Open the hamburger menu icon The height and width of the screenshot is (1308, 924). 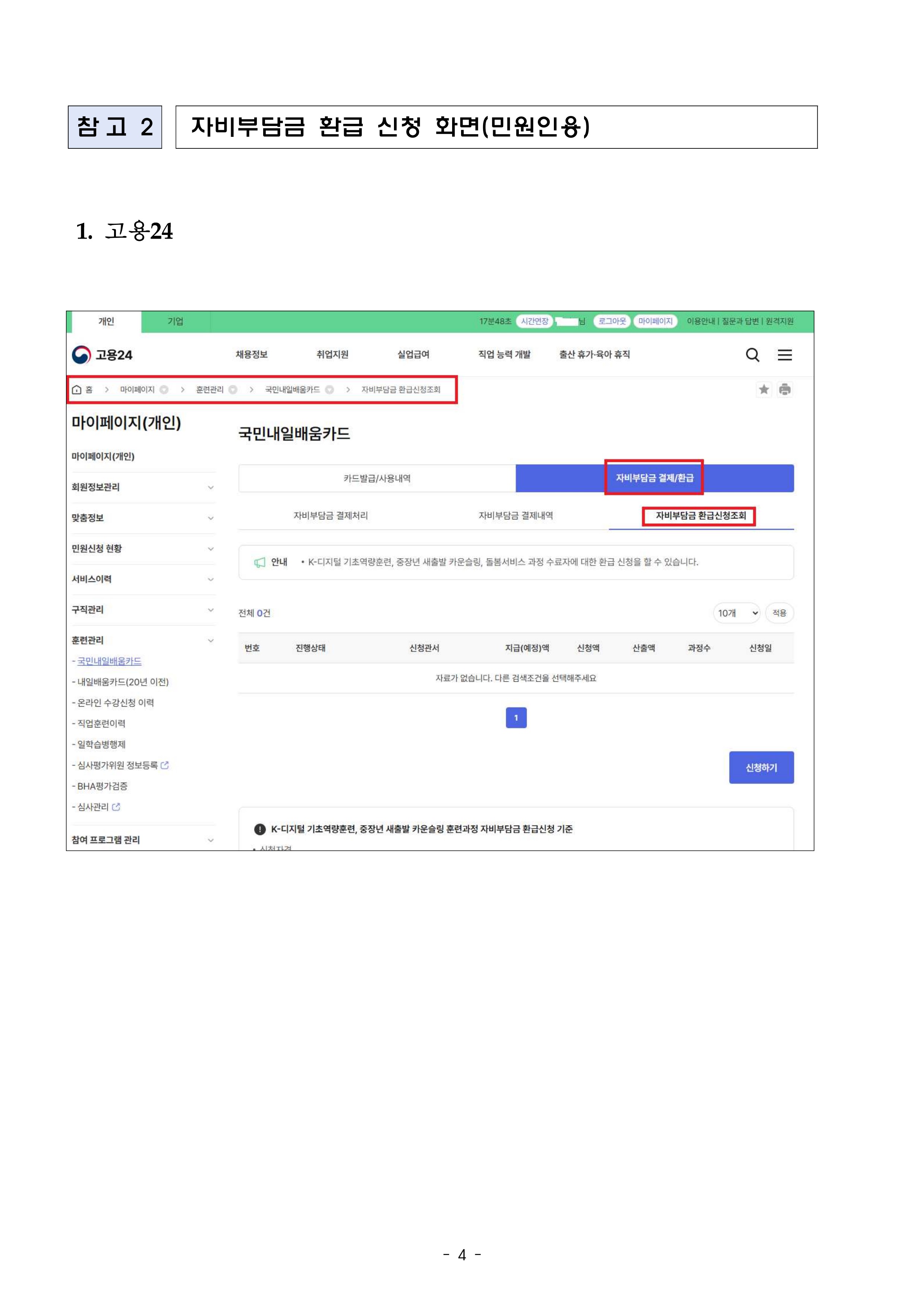785,355
